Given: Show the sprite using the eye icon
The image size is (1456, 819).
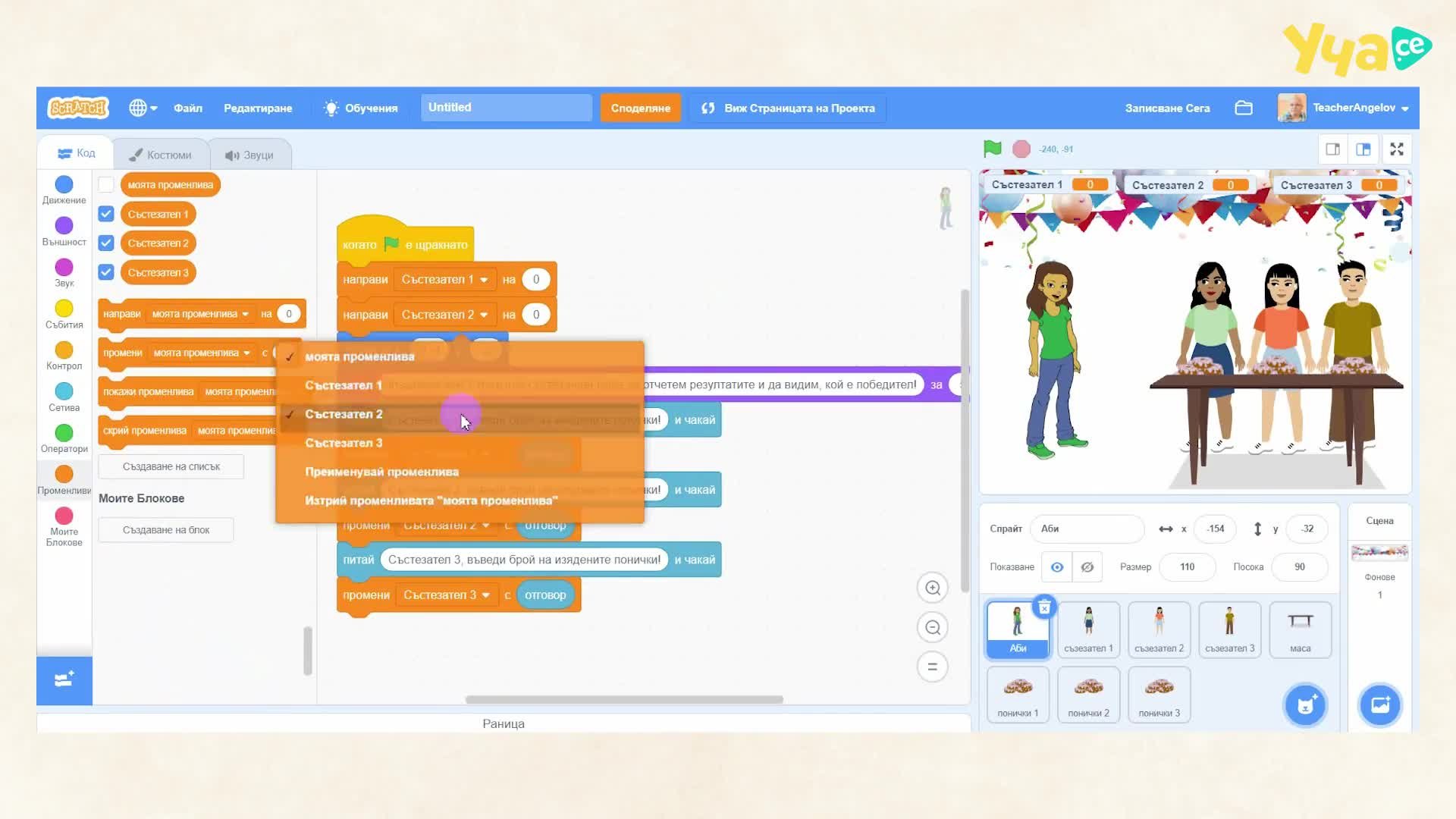Looking at the screenshot, I should [x=1057, y=567].
